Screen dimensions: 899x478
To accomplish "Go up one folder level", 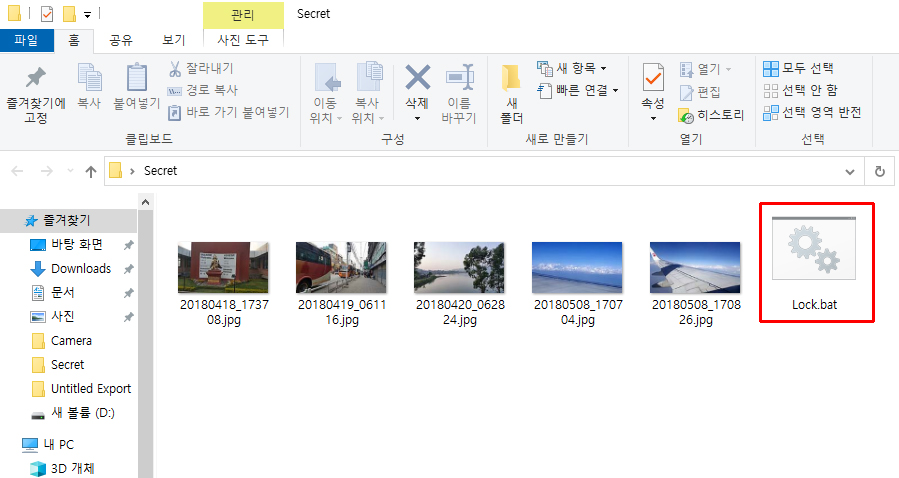I will [91, 171].
